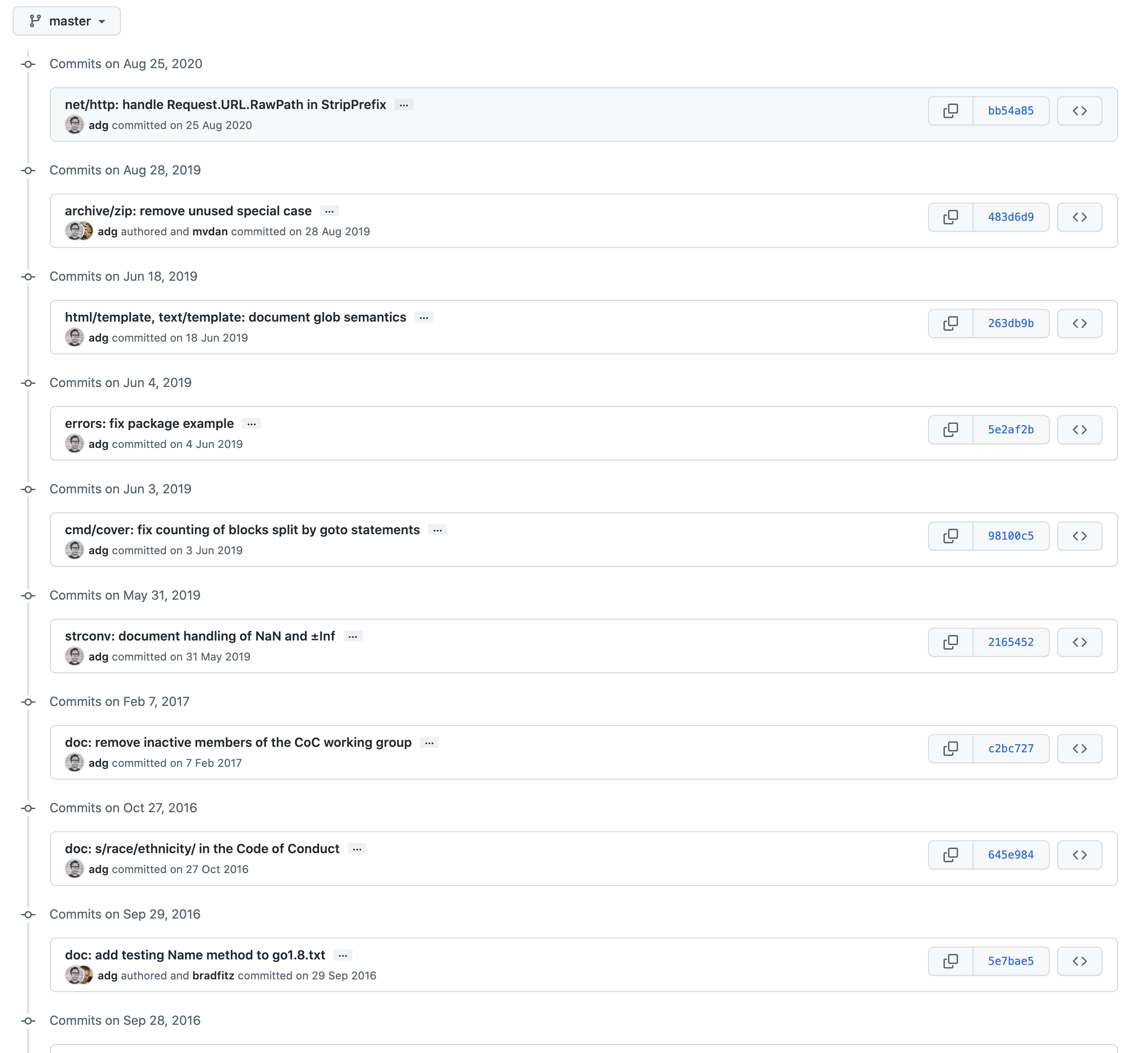1148x1053 pixels.
Task: Open 'cmd/cover: fix counting of blocks' commit title
Action: click(x=242, y=530)
